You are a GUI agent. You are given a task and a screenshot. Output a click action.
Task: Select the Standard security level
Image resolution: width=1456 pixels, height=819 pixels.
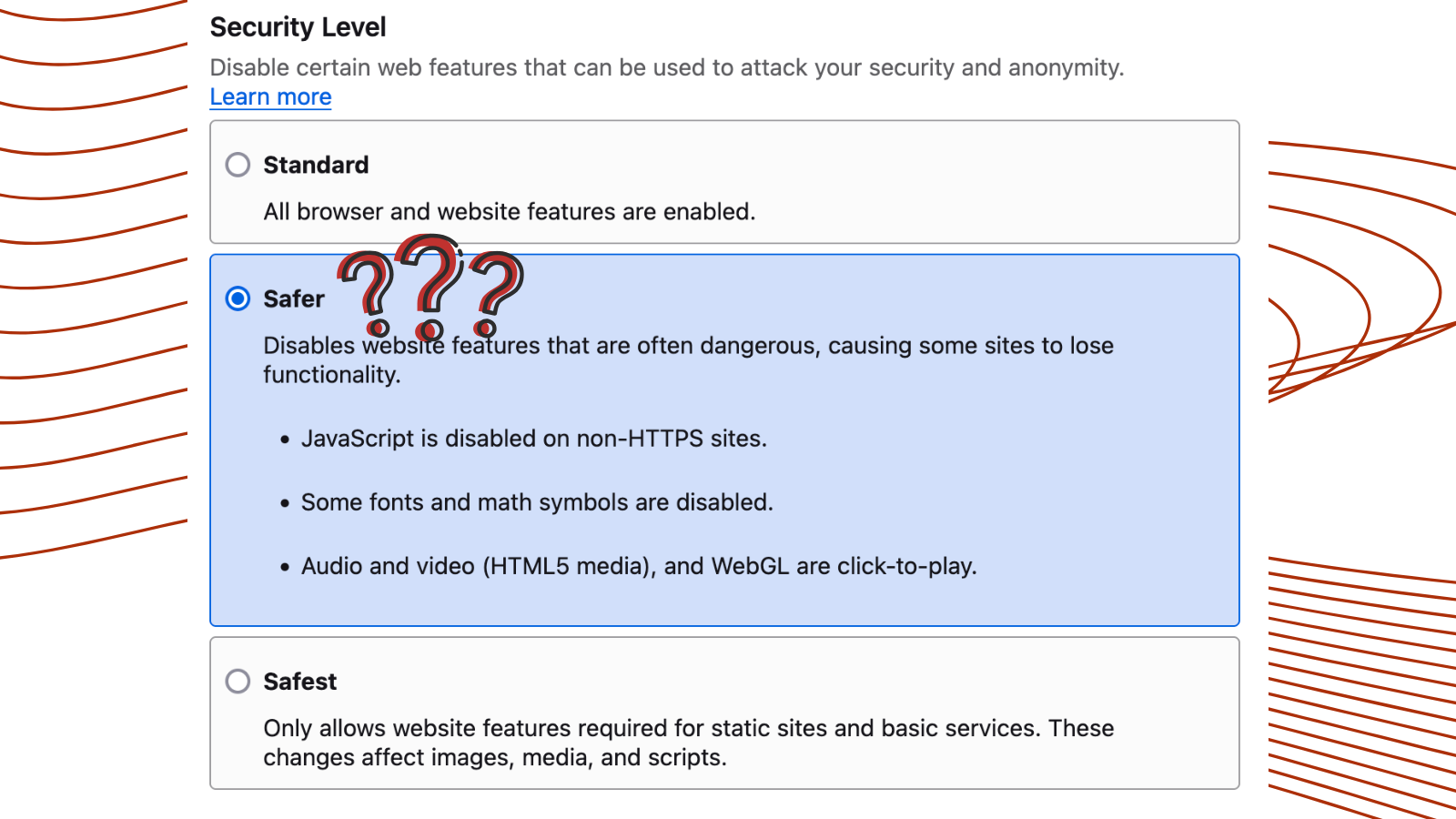[238, 165]
